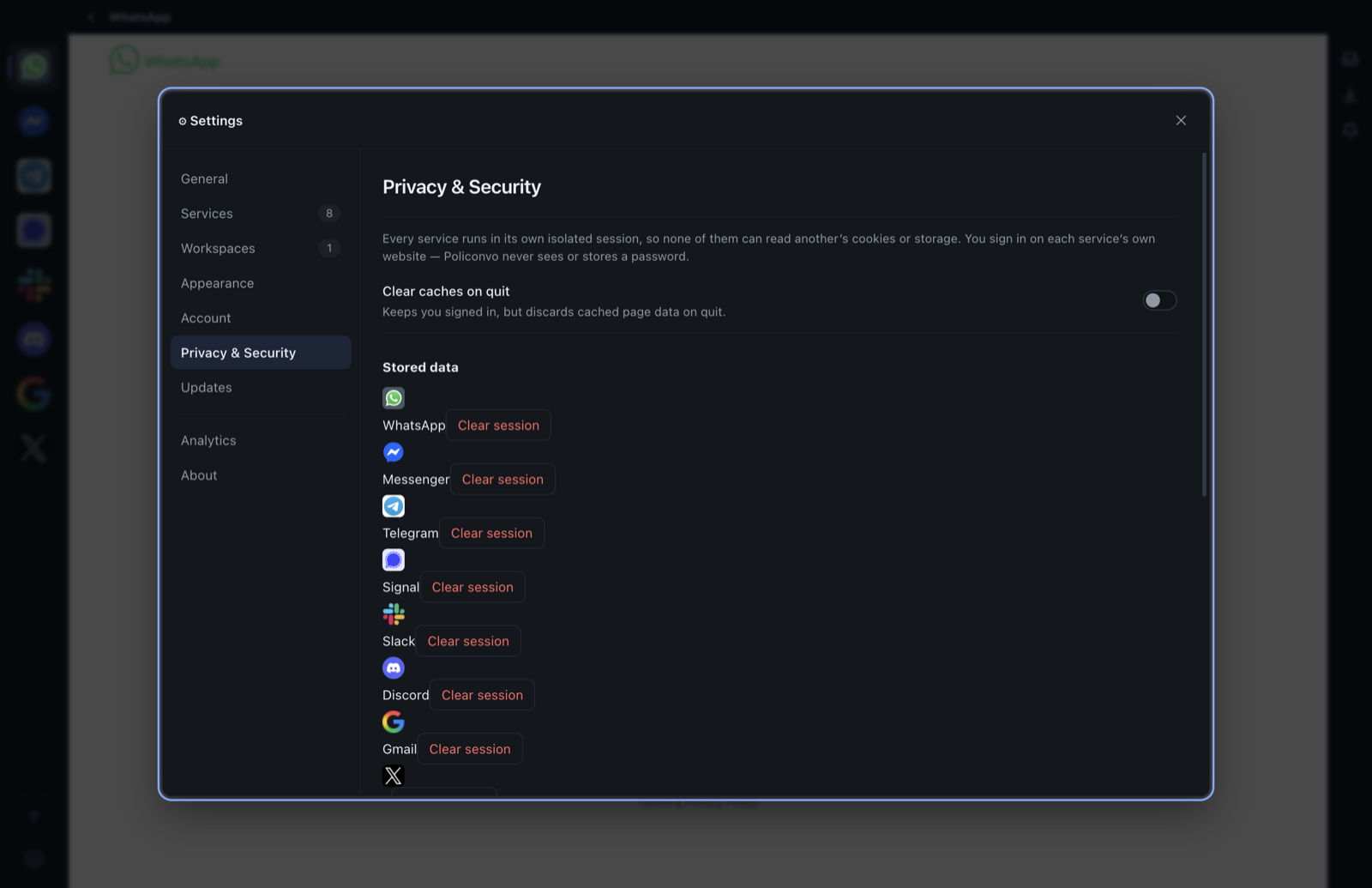Open Telegram in the background sidebar
This screenshot has height=888, width=1372.
(x=33, y=176)
